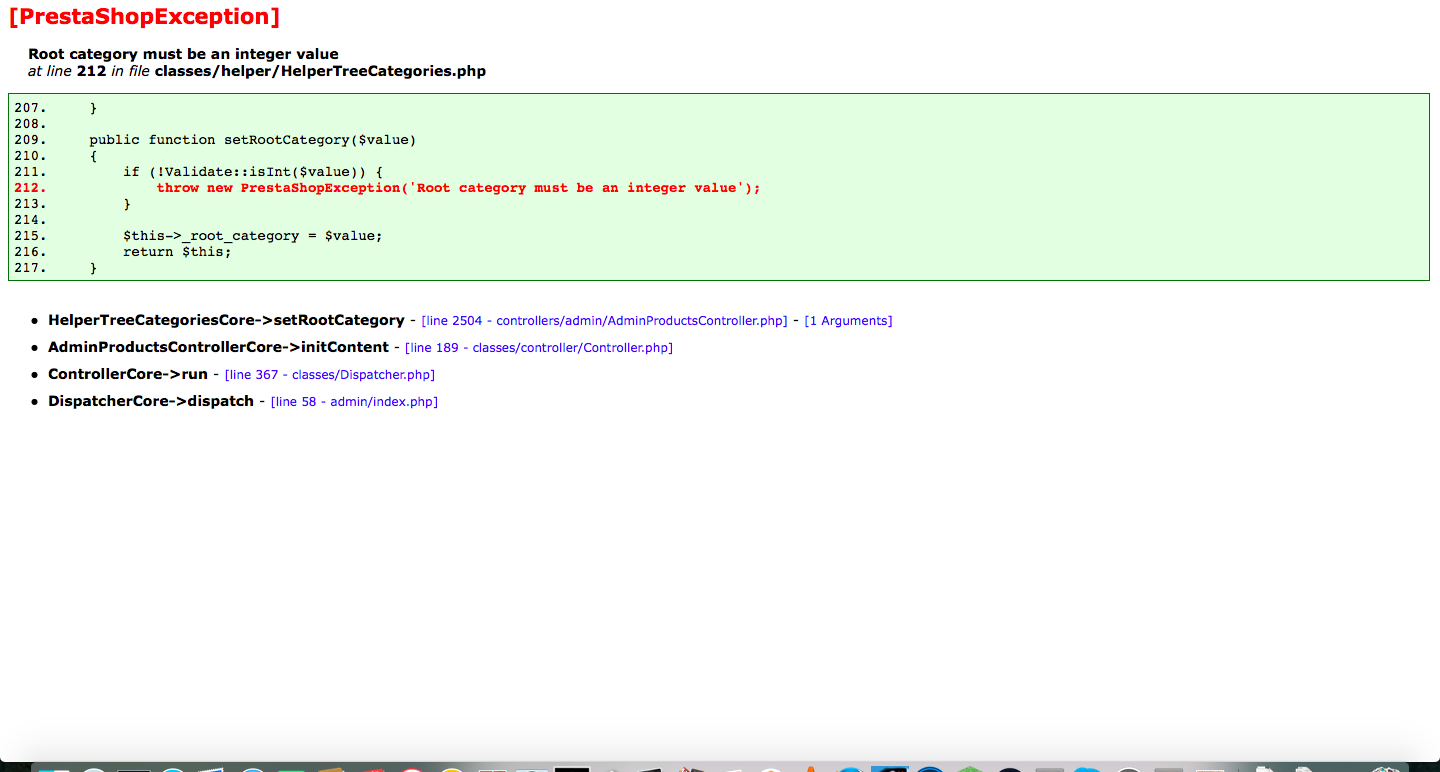Select the DispatcherCore->dispatch trace entry
The width and height of the screenshot is (1440, 772).
151,401
